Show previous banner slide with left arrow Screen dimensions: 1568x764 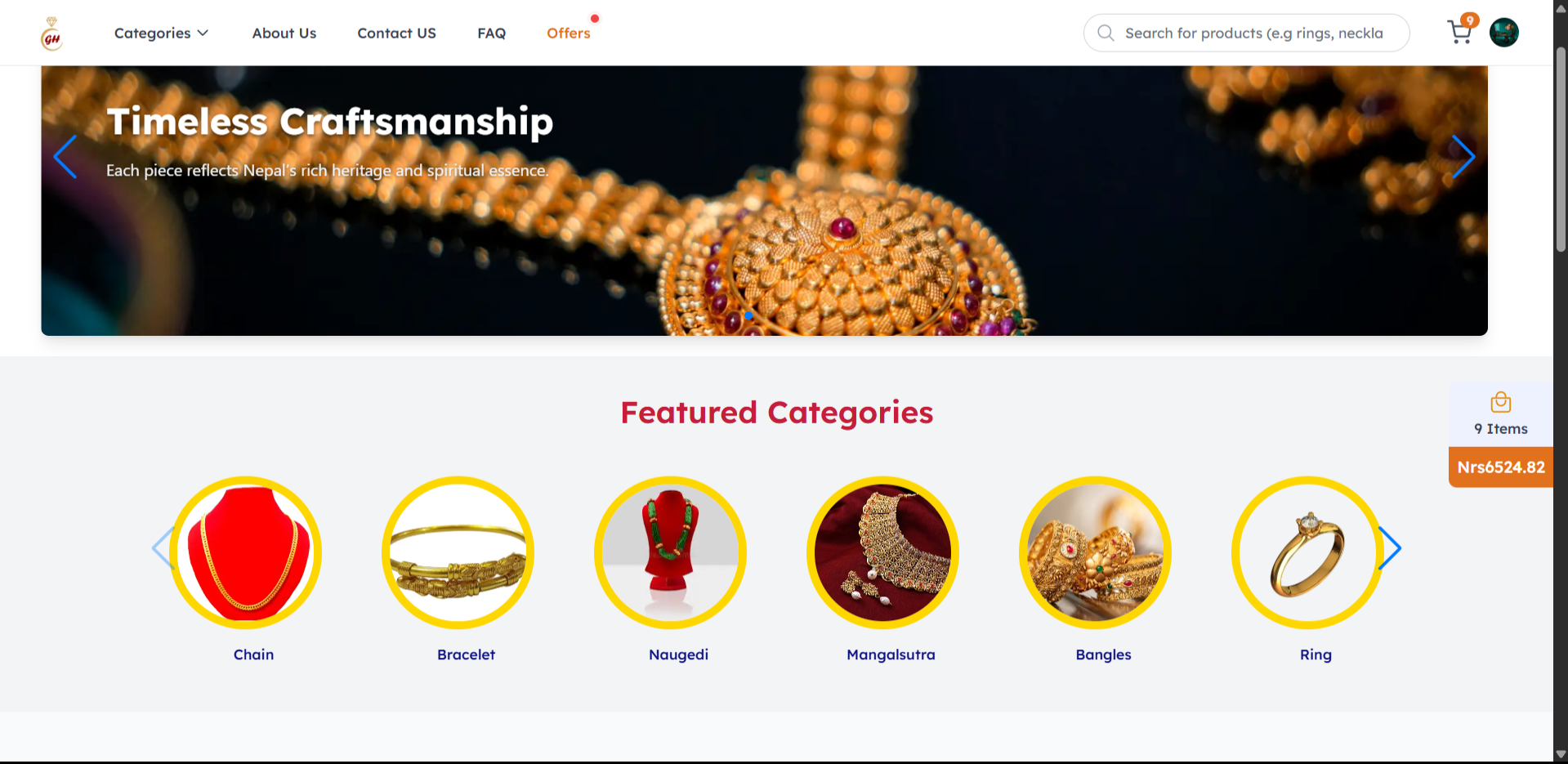[65, 157]
